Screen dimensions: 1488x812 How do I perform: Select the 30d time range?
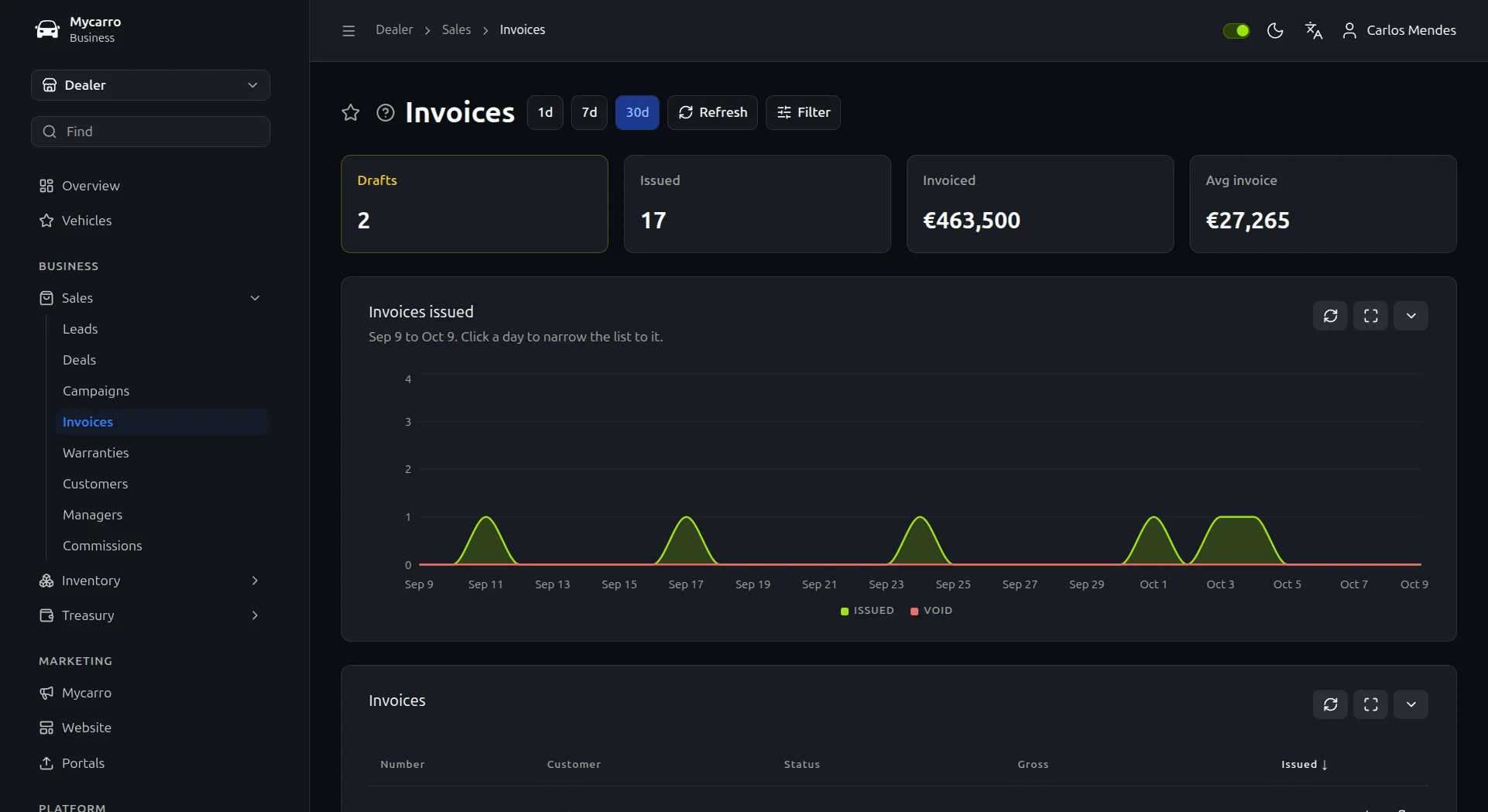pyautogui.click(x=637, y=112)
